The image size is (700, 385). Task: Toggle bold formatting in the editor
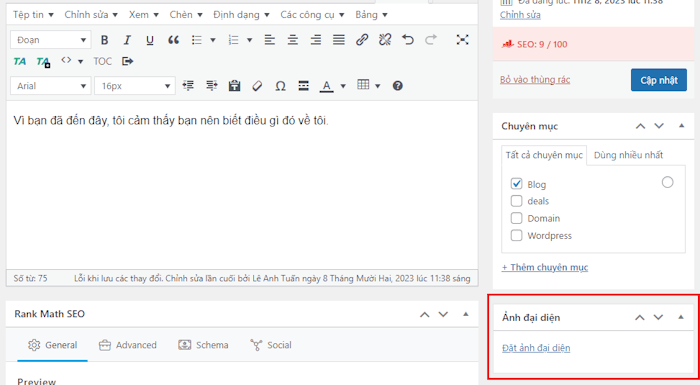pos(104,40)
